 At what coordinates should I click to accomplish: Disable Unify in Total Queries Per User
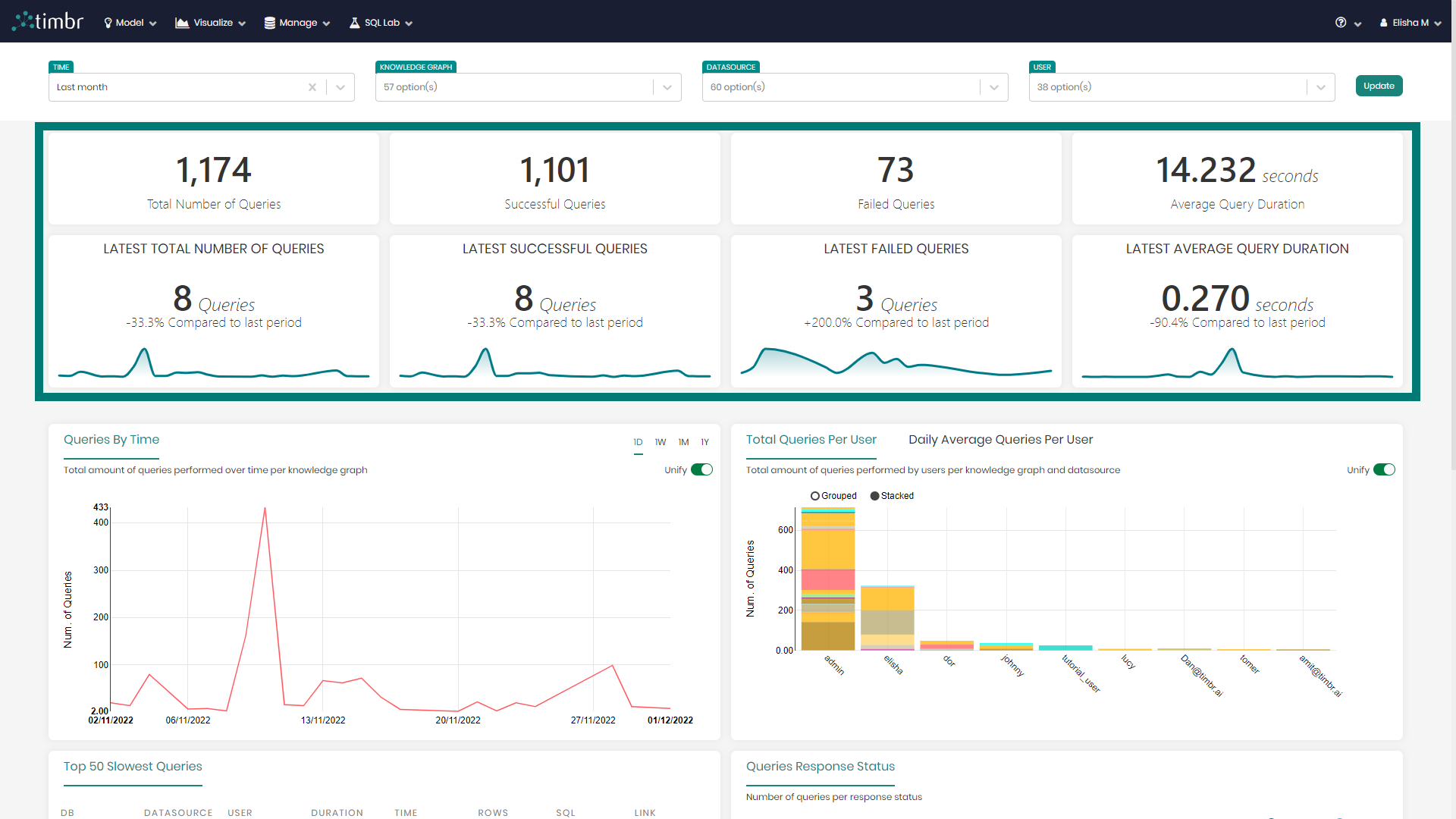tap(1385, 469)
